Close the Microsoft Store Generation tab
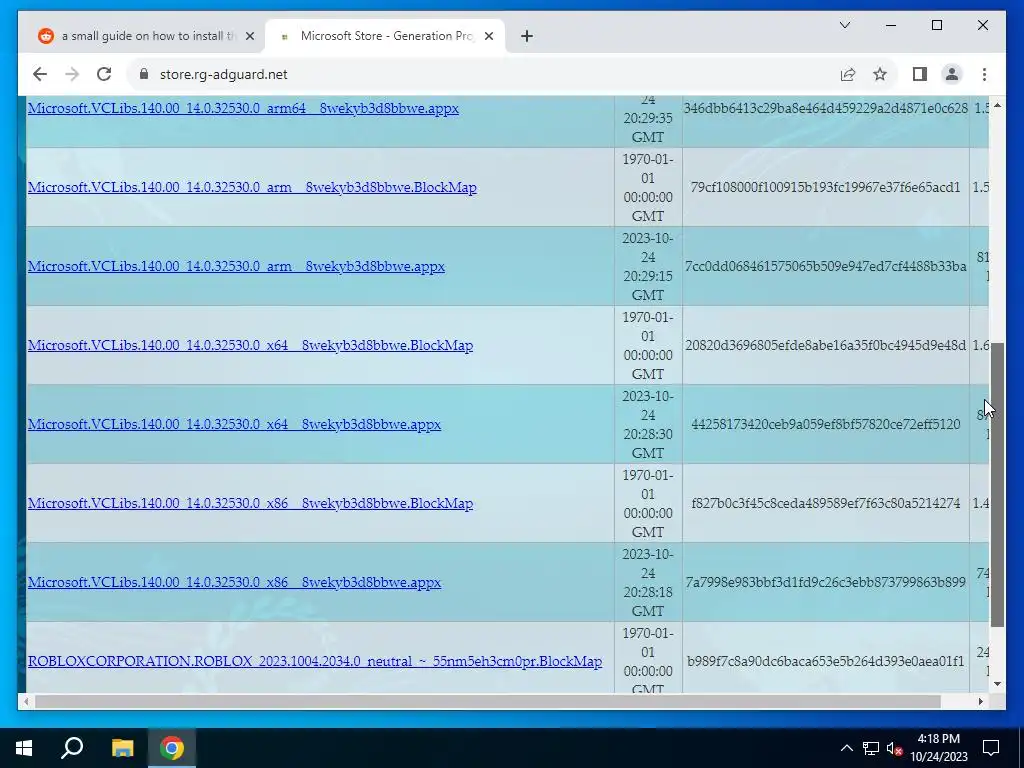The image size is (1024, 768). click(488, 37)
